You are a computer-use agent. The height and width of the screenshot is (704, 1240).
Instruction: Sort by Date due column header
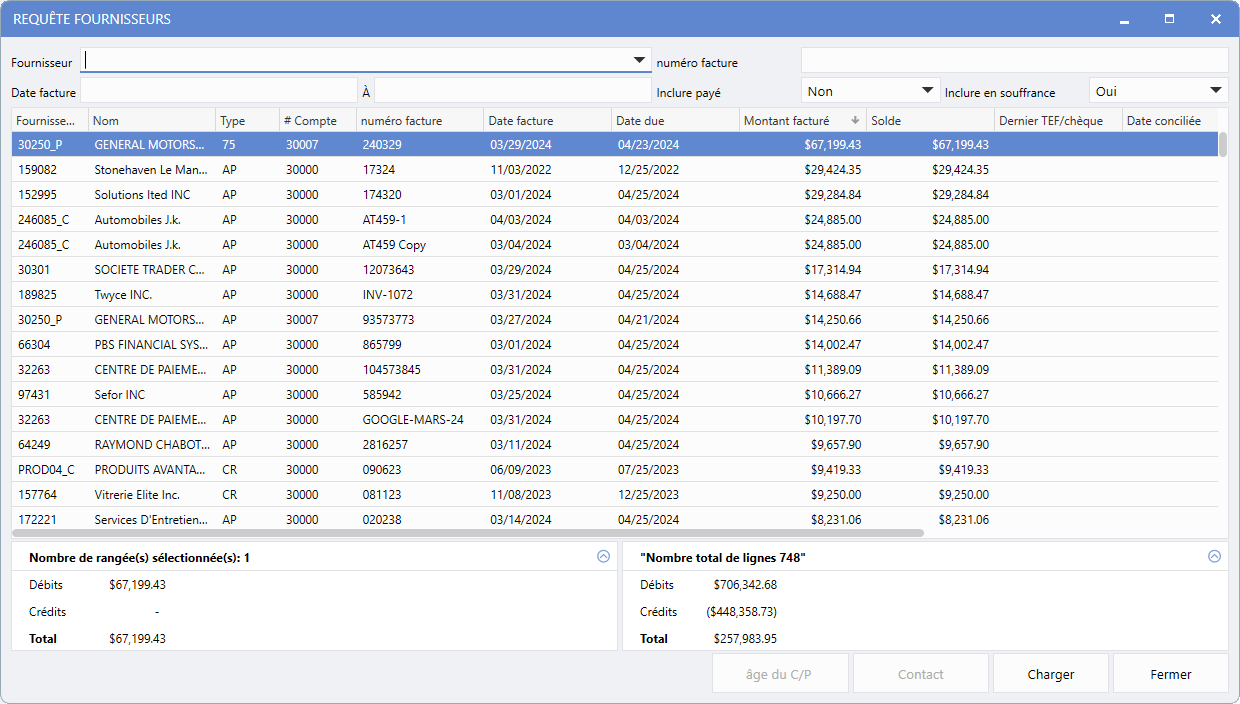675,121
